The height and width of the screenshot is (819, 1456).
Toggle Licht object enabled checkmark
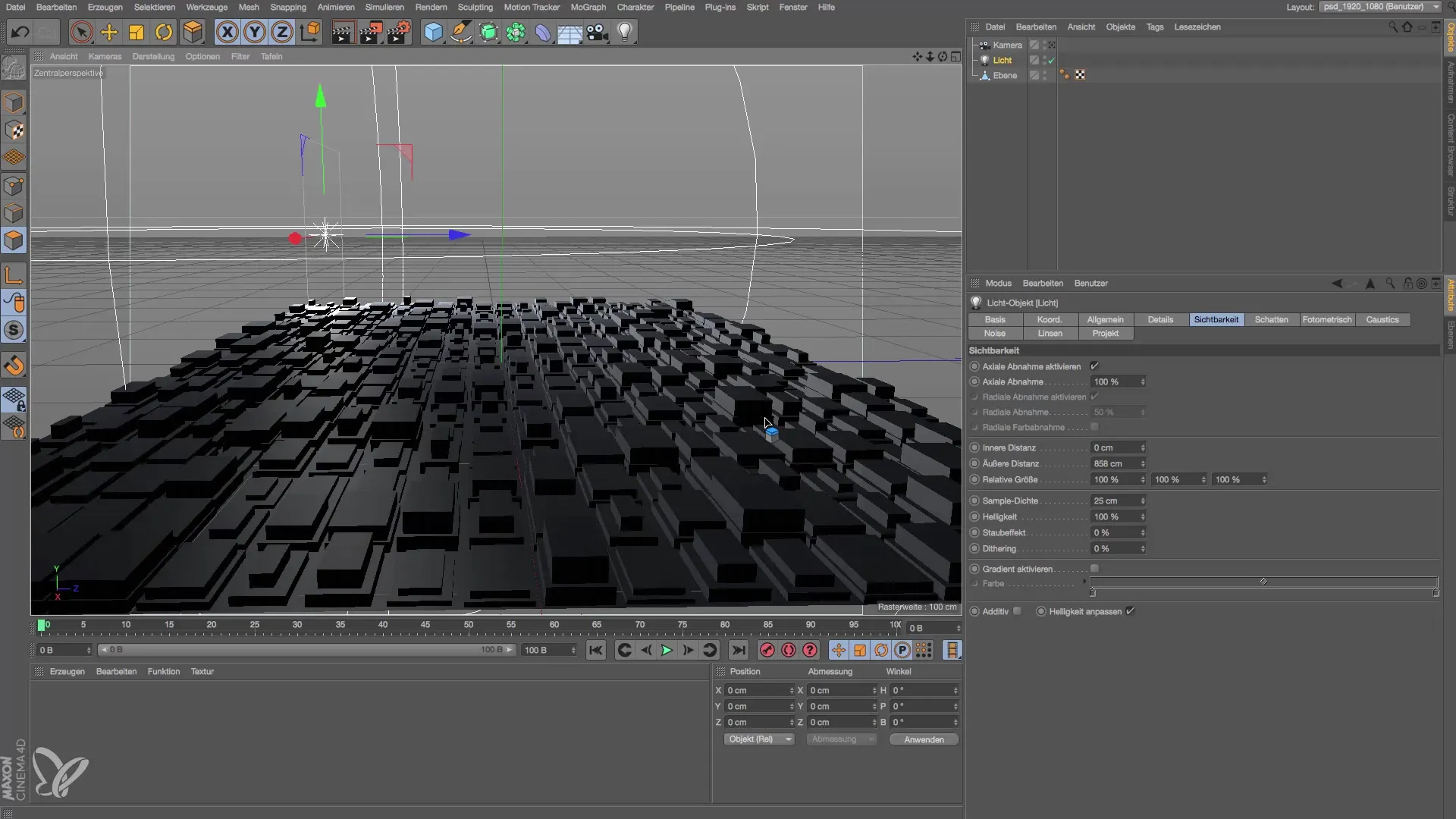[x=1051, y=60]
